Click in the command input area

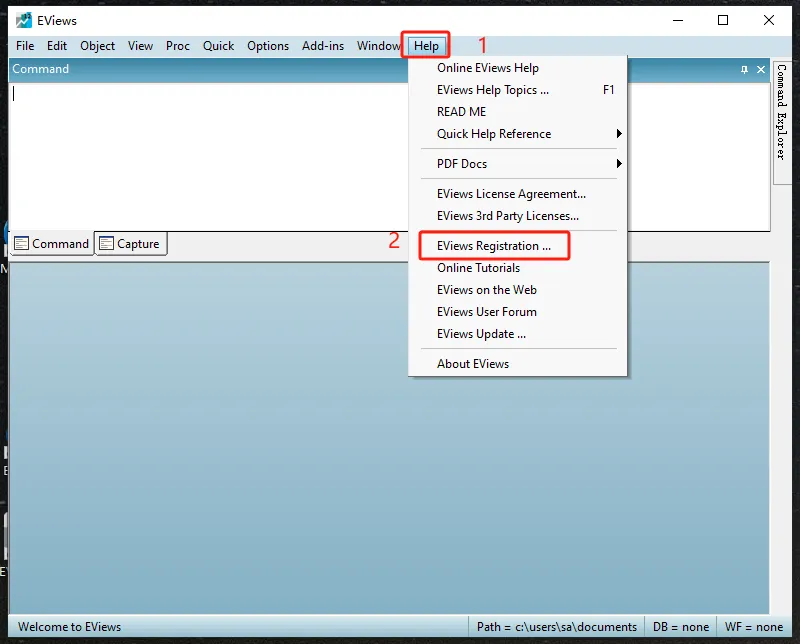[x=209, y=157]
